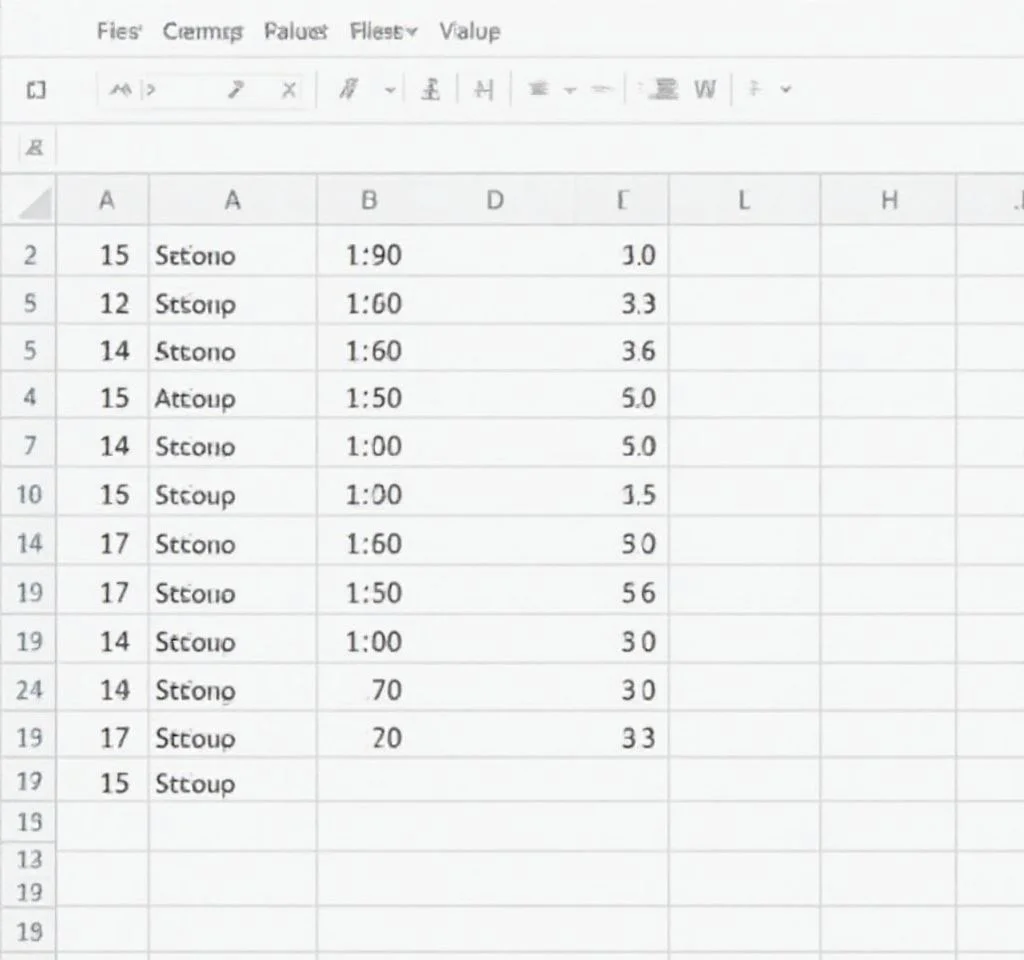Click the W icon in the toolbar

pos(705,91)
